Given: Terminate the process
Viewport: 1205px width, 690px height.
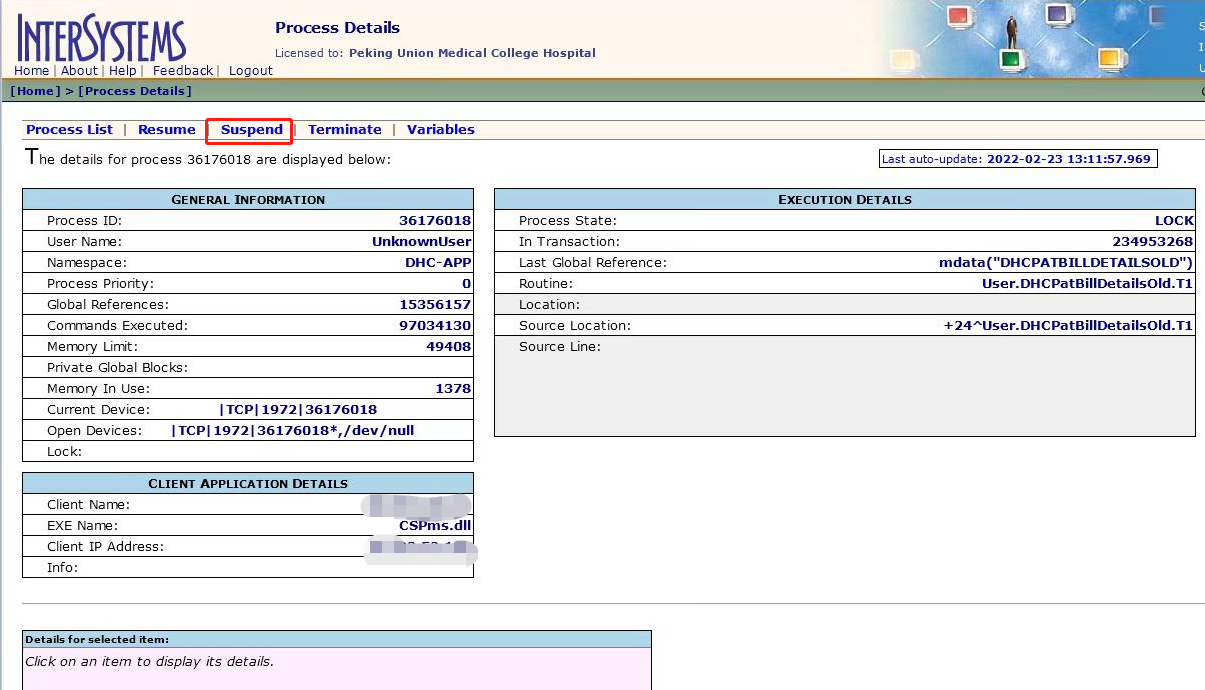Looking at the screenshot, I should (344, 130).
